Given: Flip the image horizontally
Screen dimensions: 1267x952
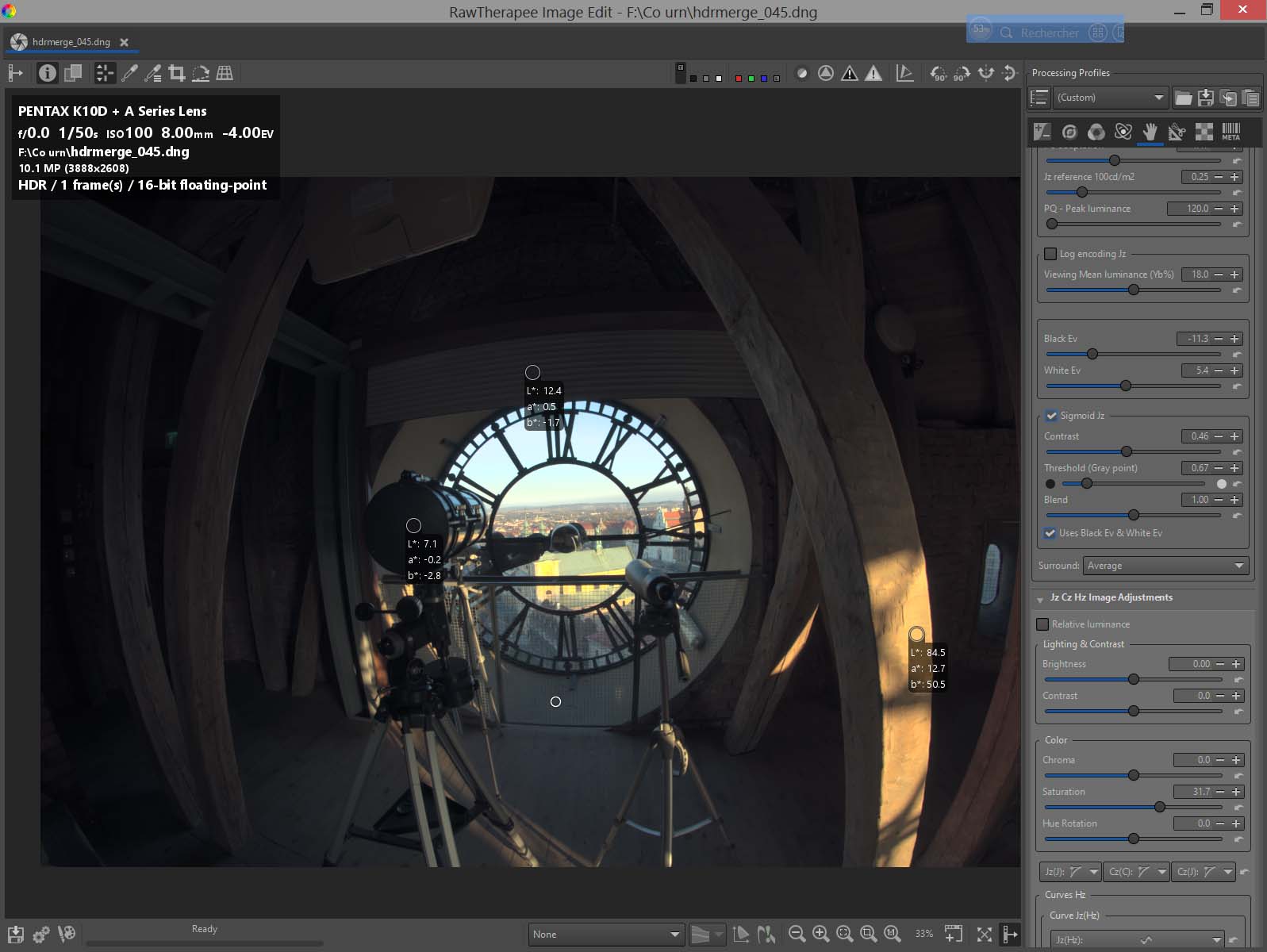Looking at the screenshot, I should 985,74.
